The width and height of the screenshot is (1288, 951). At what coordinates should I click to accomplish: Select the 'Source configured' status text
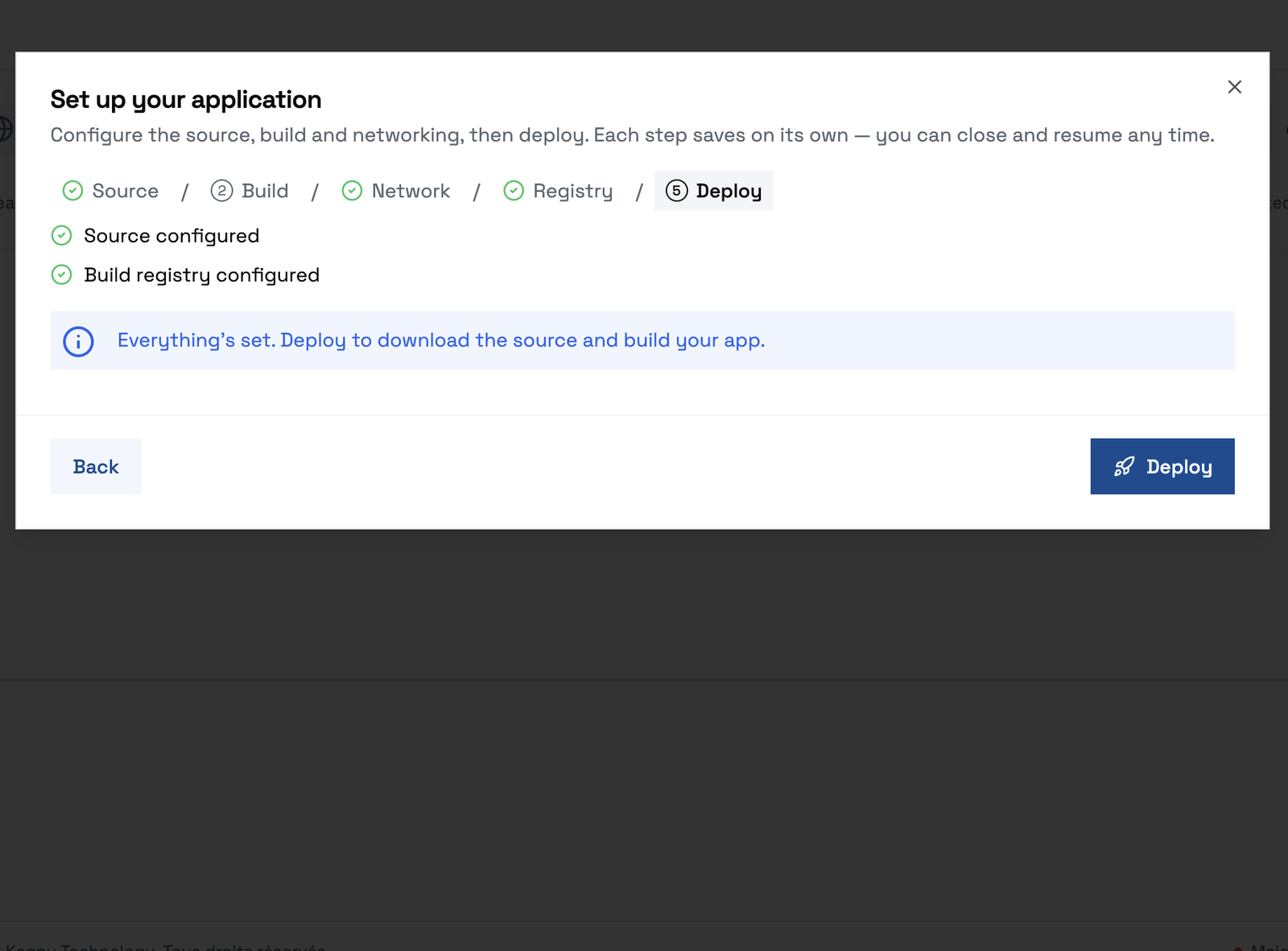pos(171,236)
